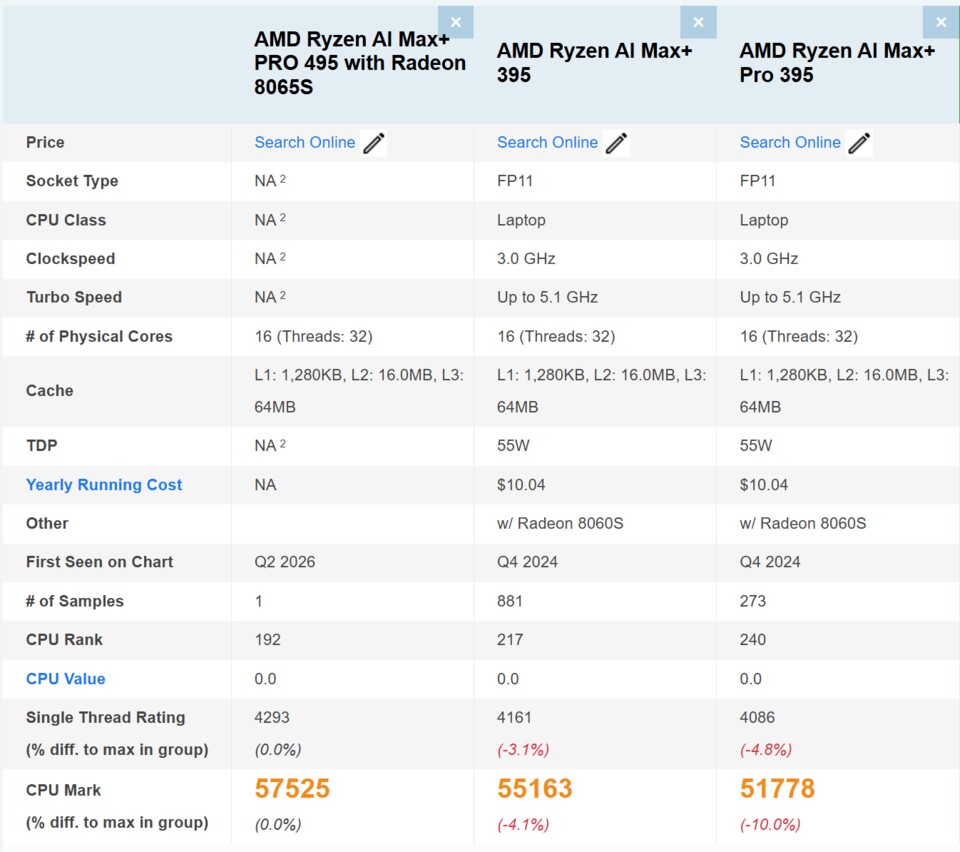
Task: Click the samples count 273
Action: [752, 601]
